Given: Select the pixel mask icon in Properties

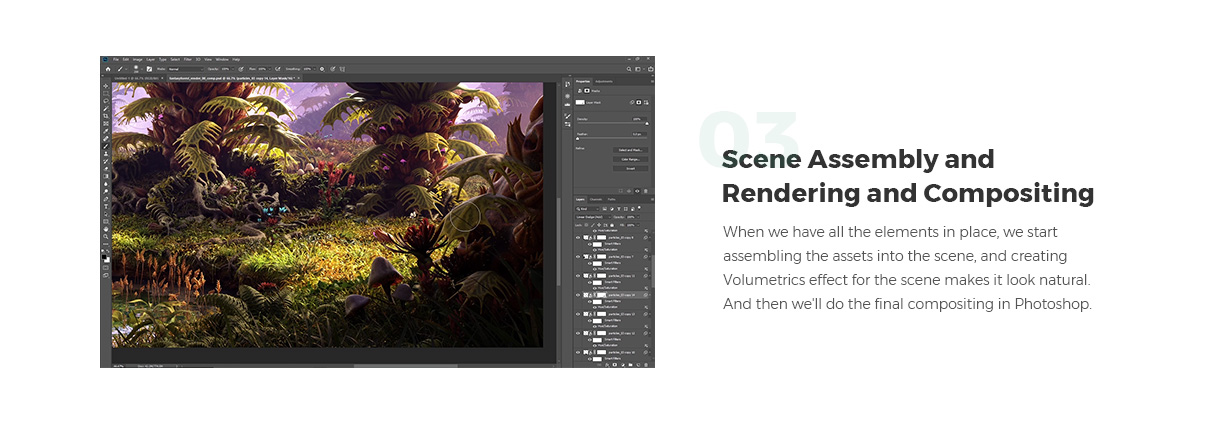Looking at the screenshot, I should [x=639, y=102].
